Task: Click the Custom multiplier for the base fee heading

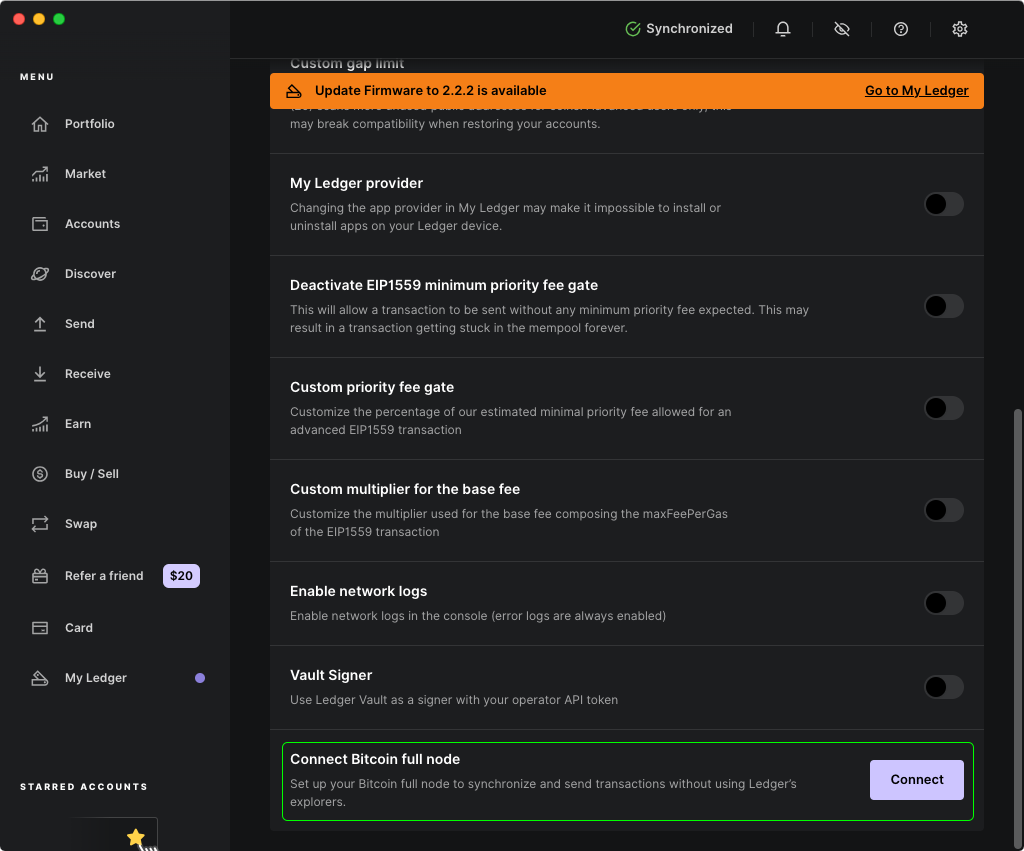Action: [405, 489]
